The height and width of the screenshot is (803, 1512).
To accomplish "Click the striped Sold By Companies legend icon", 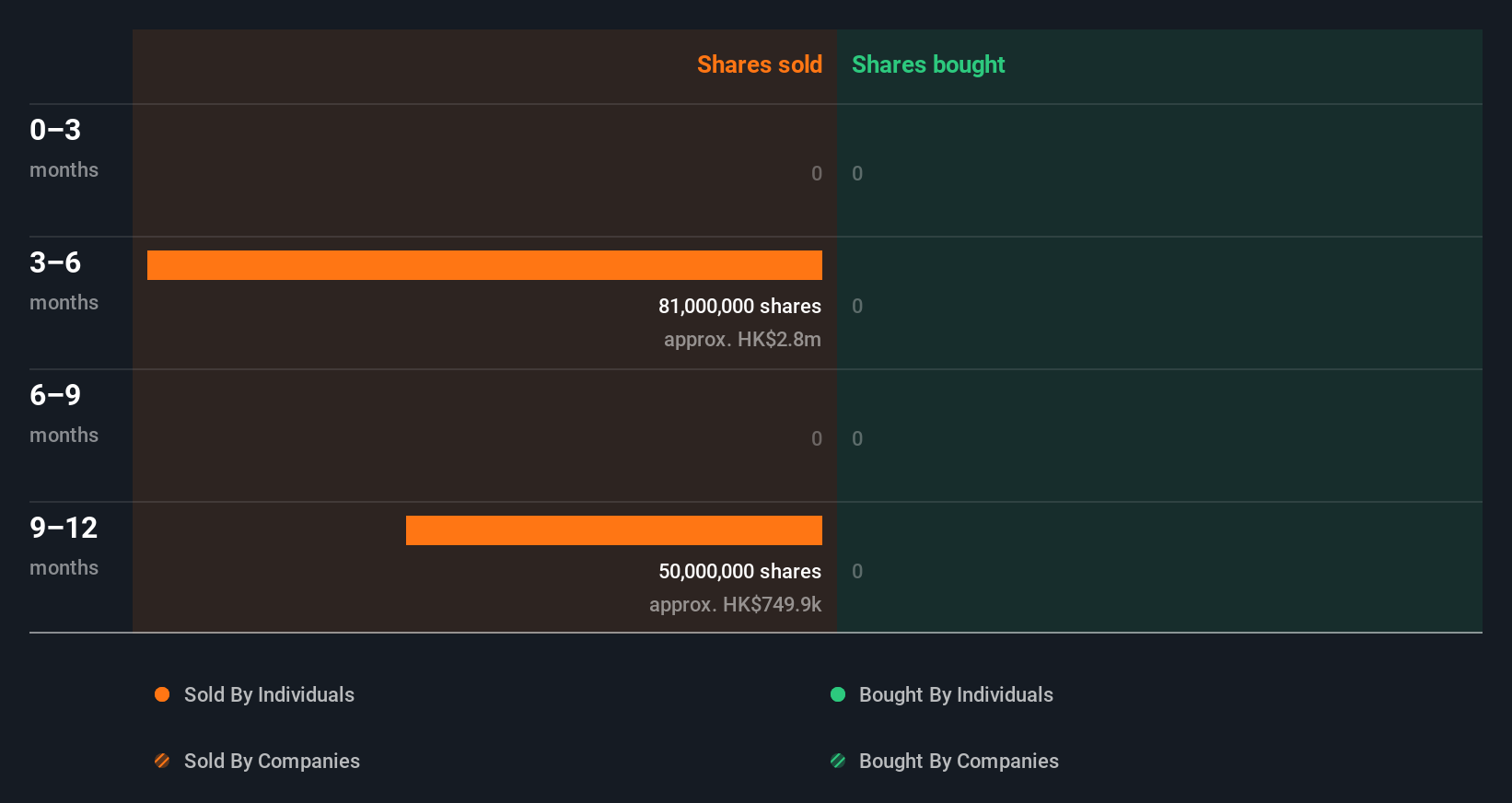I will pyautogui.click(x=162, y=761).
